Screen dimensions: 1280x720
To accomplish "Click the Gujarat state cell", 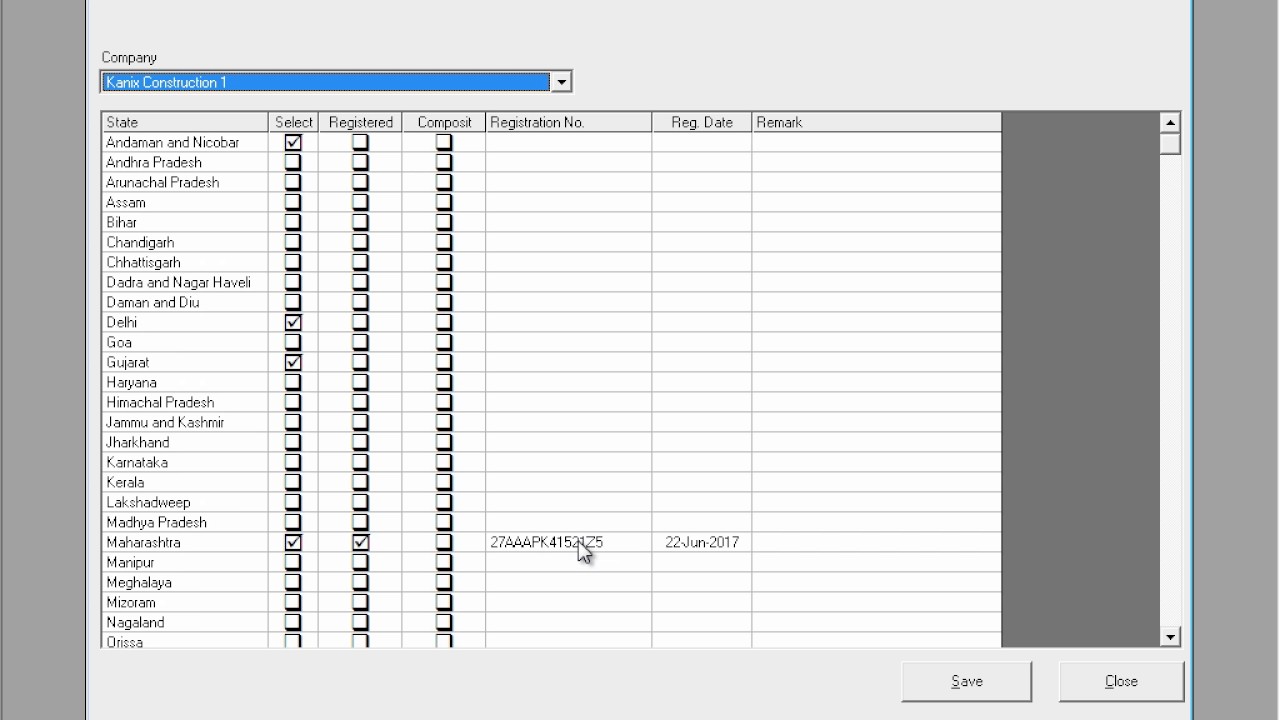I will click(x=185, y=362).
